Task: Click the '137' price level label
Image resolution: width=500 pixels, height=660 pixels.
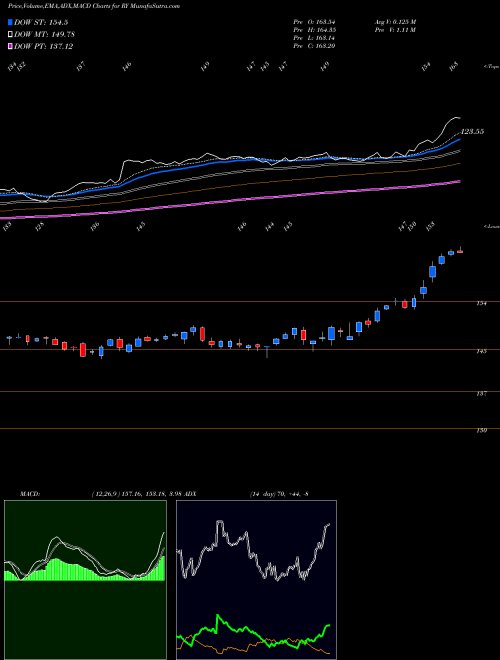Action: (x=482, y=394)
